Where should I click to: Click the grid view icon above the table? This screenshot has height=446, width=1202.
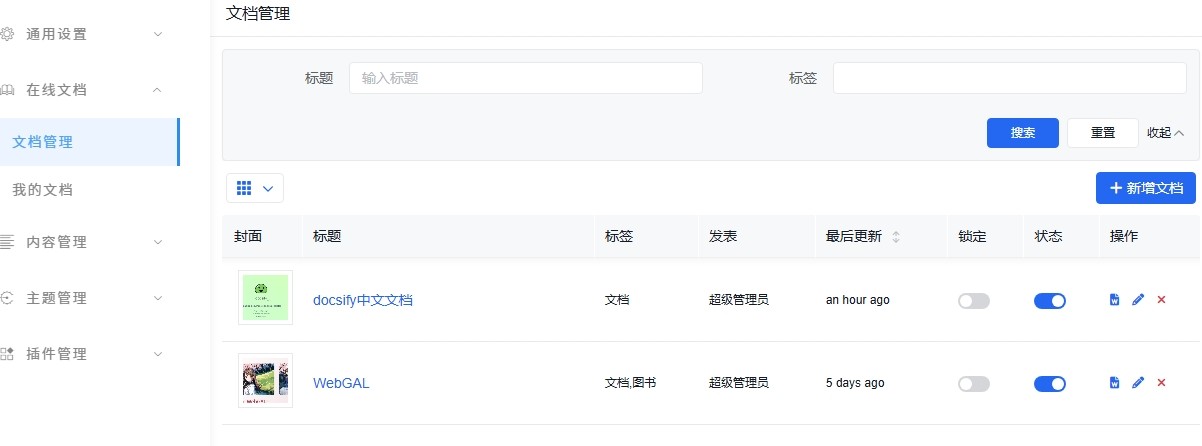245,188
